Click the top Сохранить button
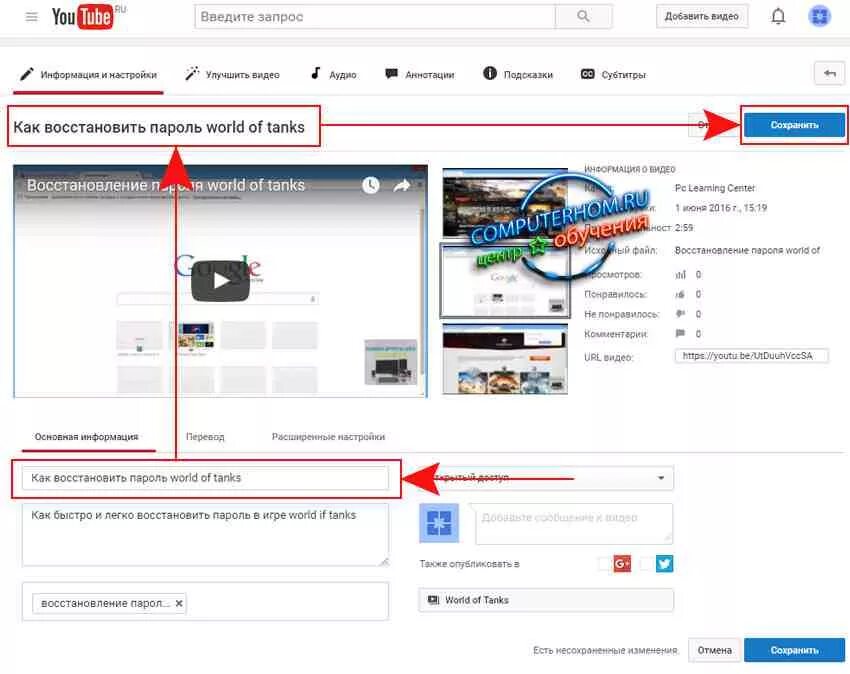850x674 pixels. tap(794, 125)
